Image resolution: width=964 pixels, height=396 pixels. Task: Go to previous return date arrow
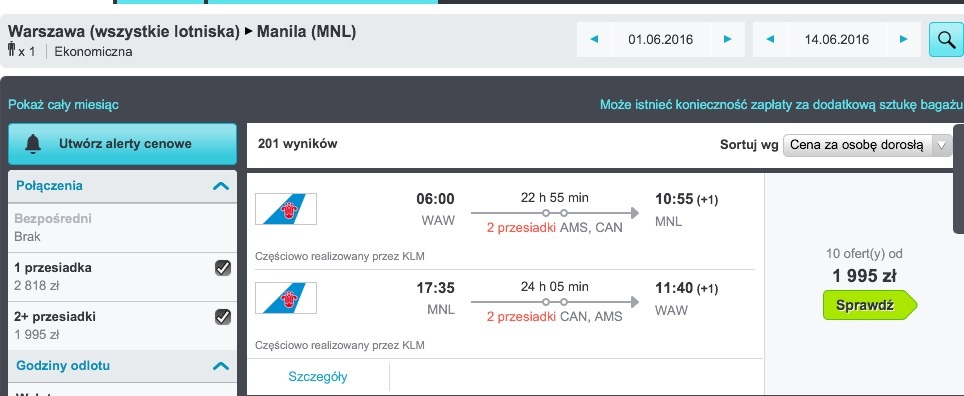[770, 39]
